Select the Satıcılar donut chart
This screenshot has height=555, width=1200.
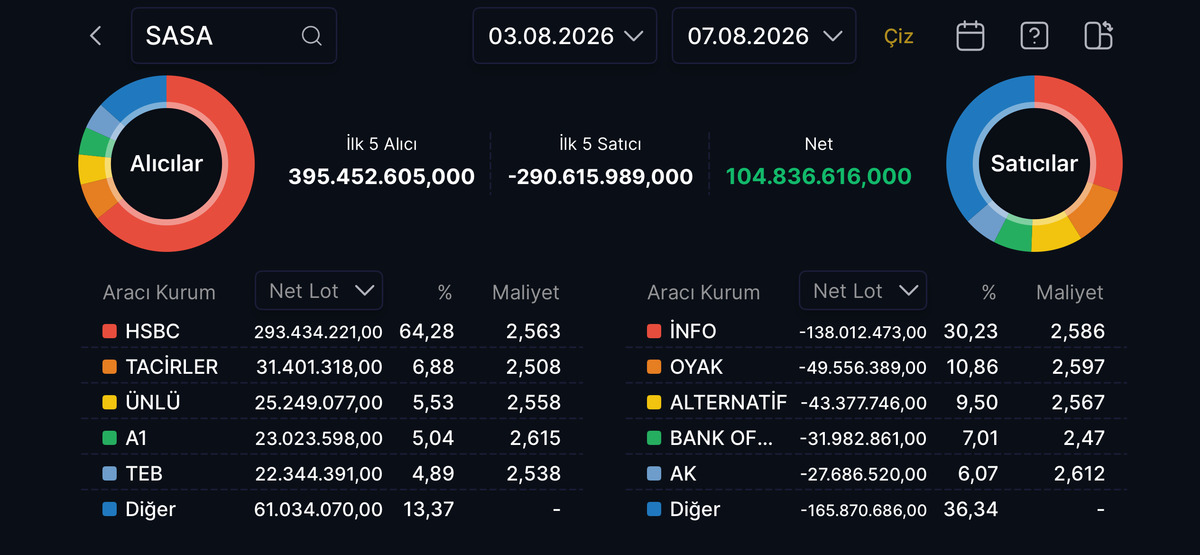click(x=1034, y=164)
